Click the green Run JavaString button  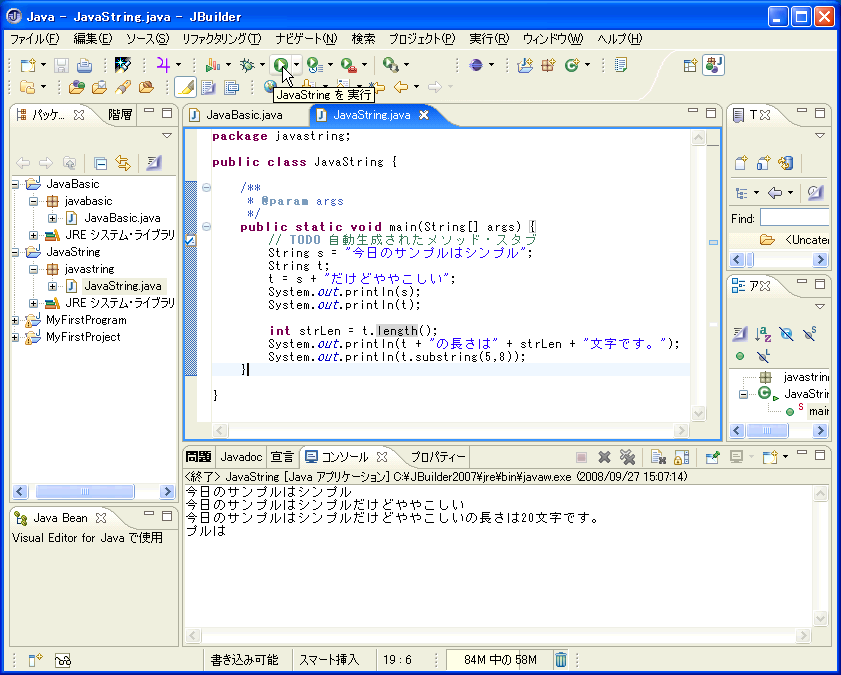(x=283, y=65)
